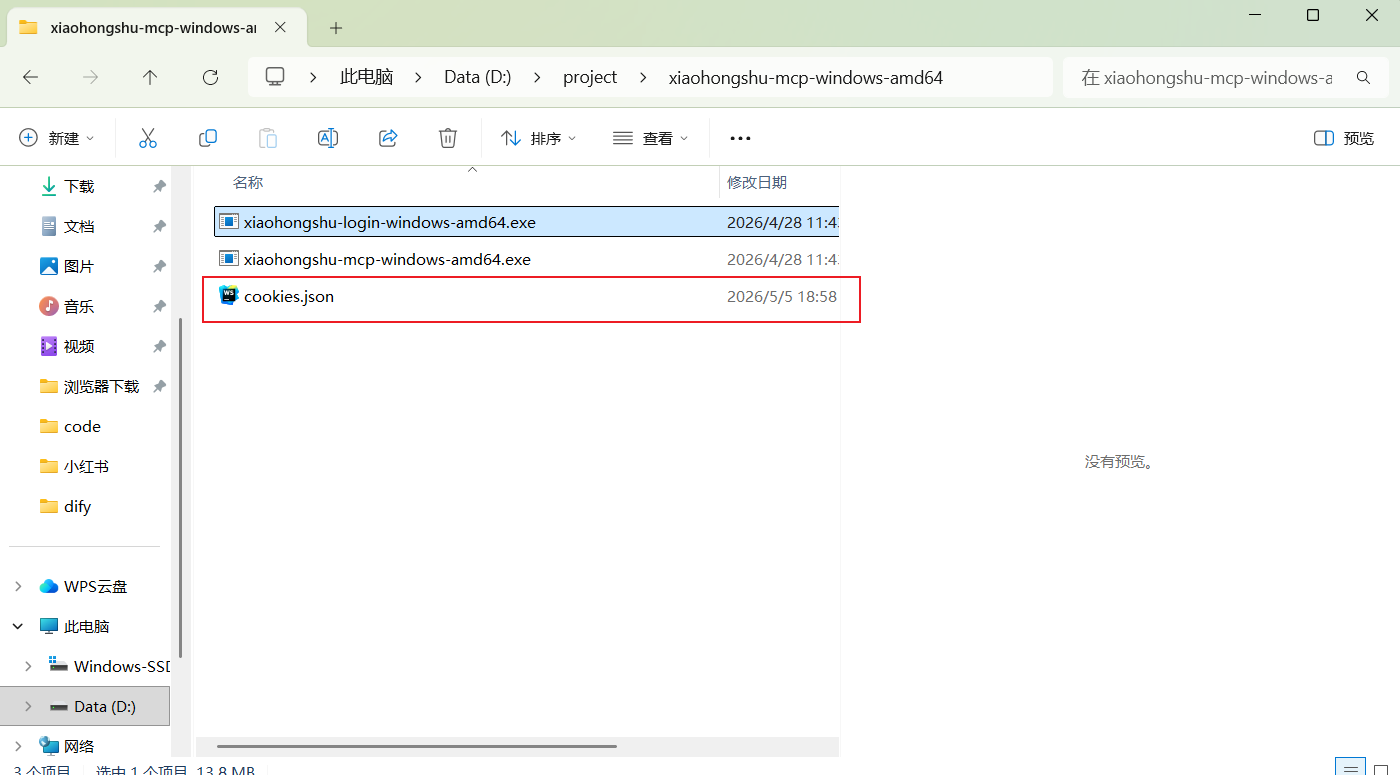This screenshot has width=1400, height=775.
Task: Open 音乐 in navigation pane
Action: 79,306
